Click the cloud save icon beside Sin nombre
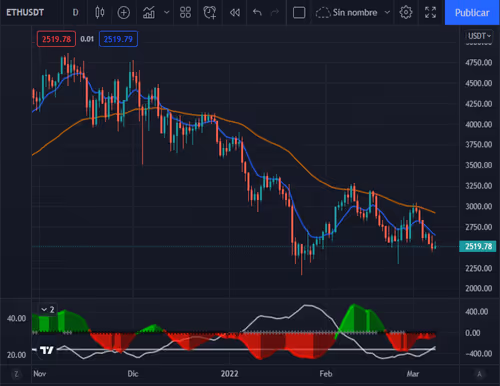This screenshot has width=500, height=386. pos(323,13)
